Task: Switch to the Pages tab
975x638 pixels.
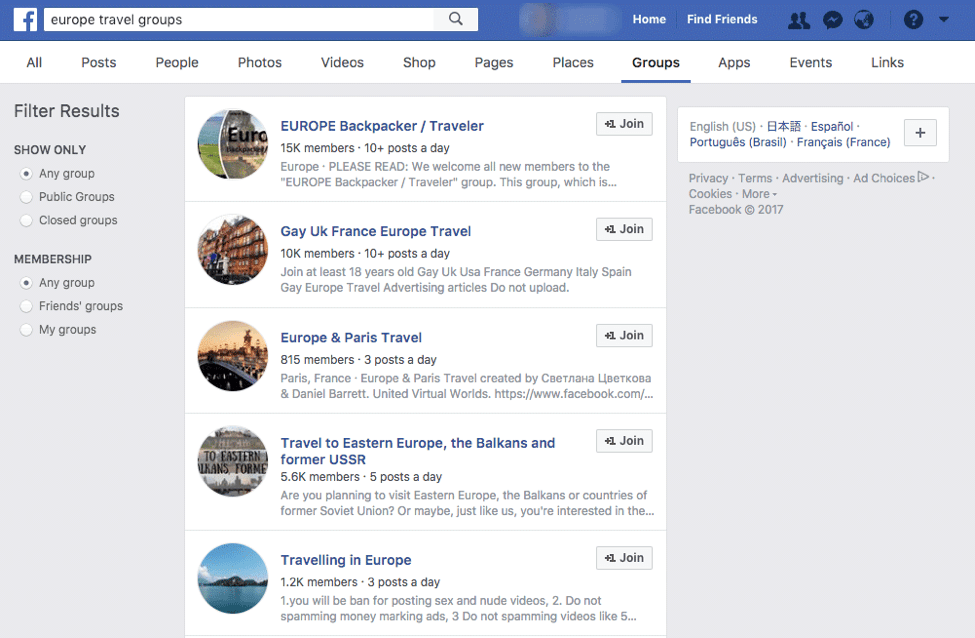Action: (x=494, y=62)
